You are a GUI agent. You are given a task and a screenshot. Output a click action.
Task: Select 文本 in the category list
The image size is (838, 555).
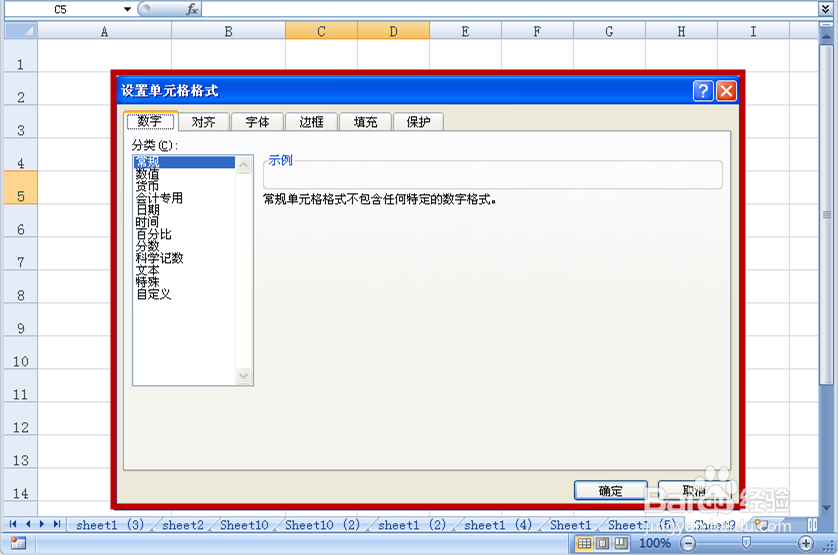184,270
